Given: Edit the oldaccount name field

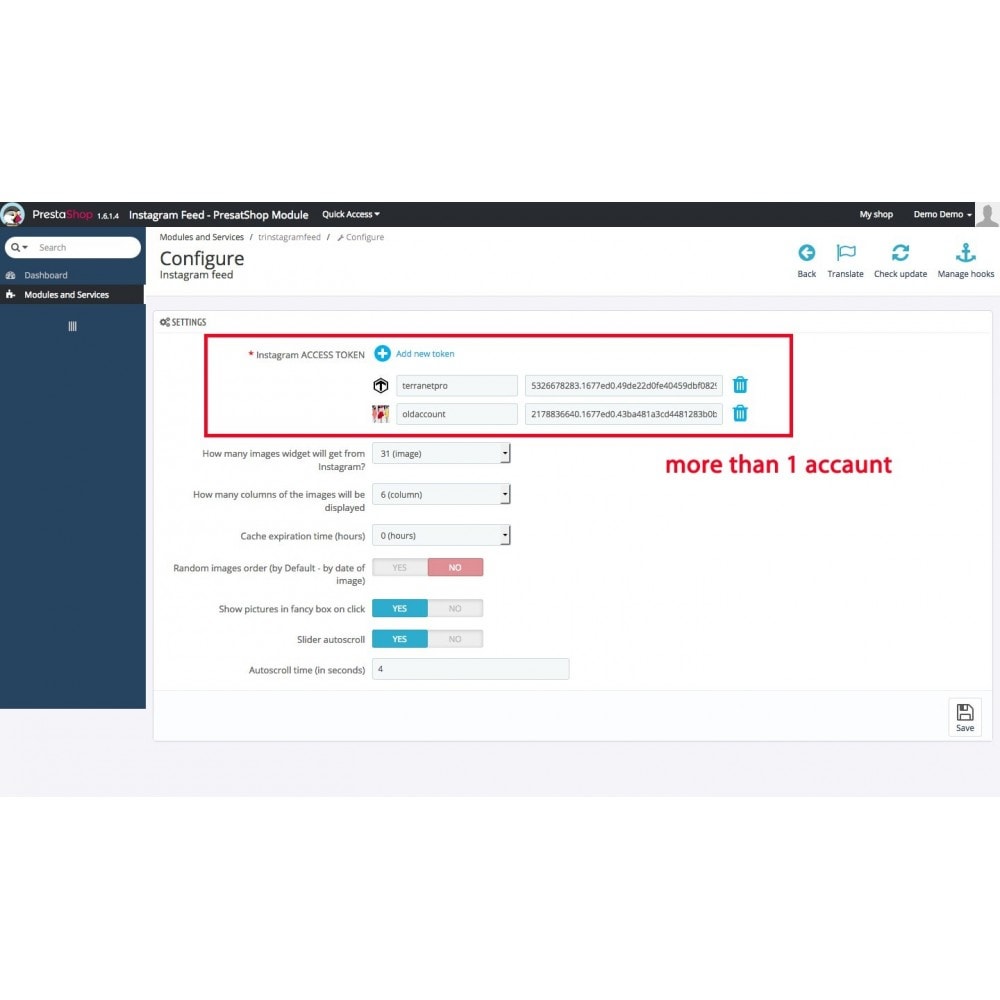Looking at the screenshot, I should click(457, 414).
